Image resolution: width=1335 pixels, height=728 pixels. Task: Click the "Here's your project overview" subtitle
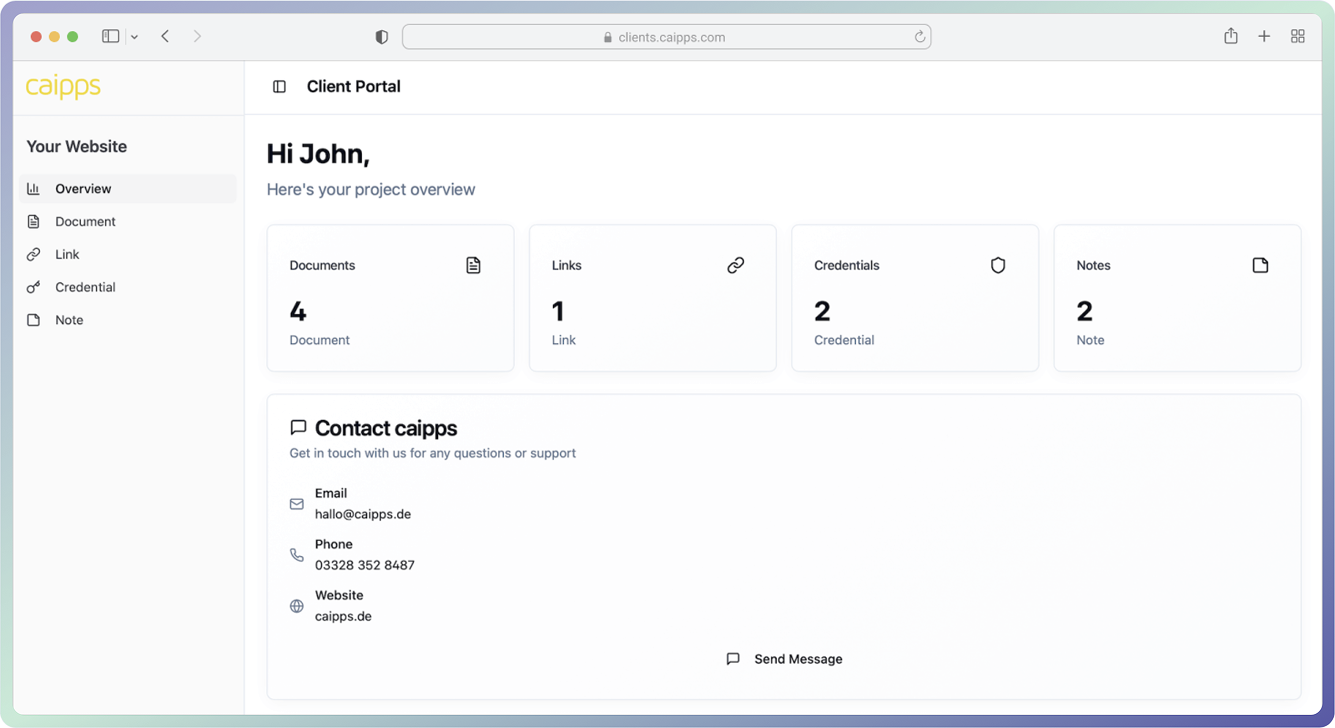371,190
